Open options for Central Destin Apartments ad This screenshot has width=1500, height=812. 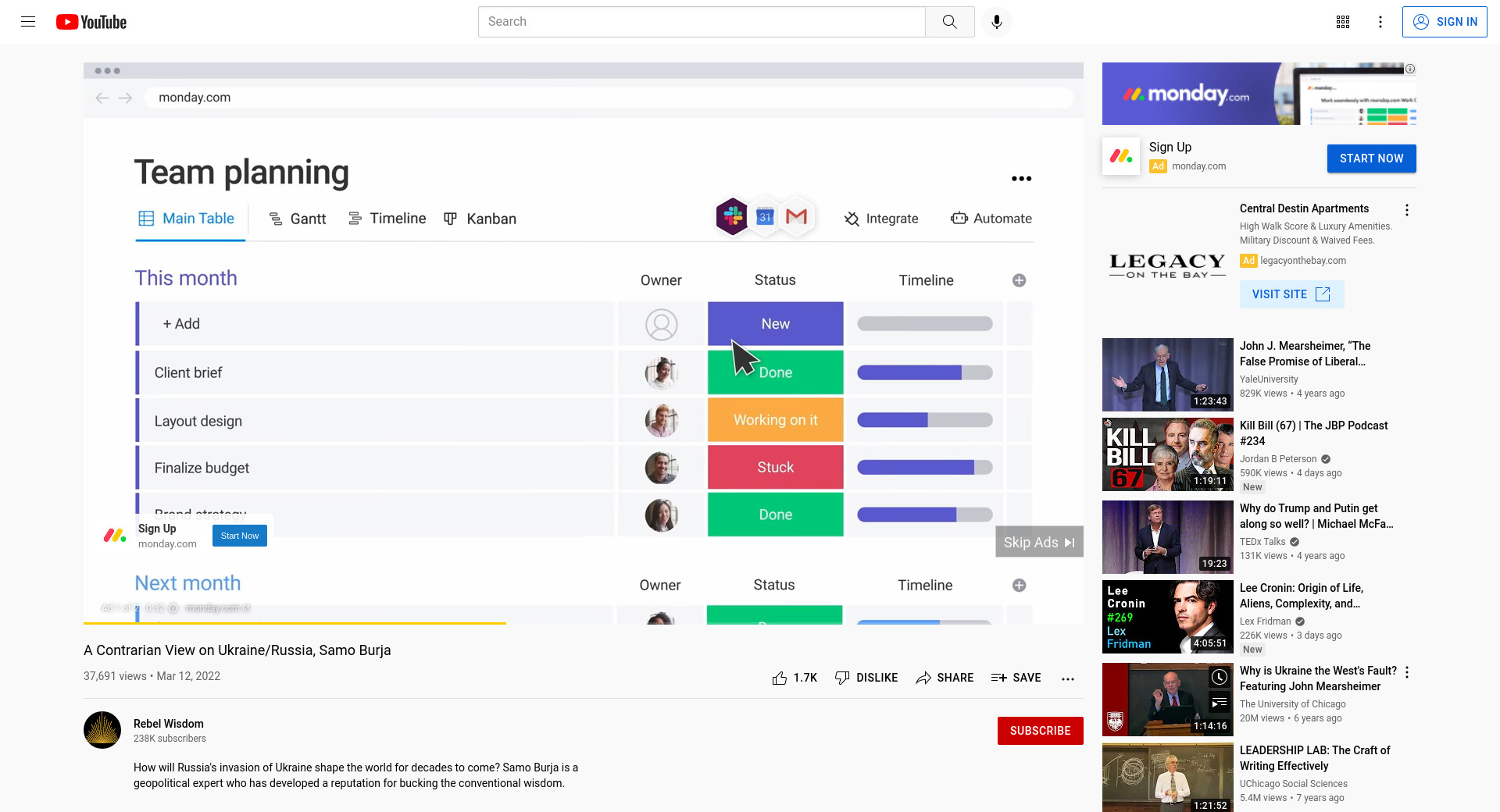1407,210
